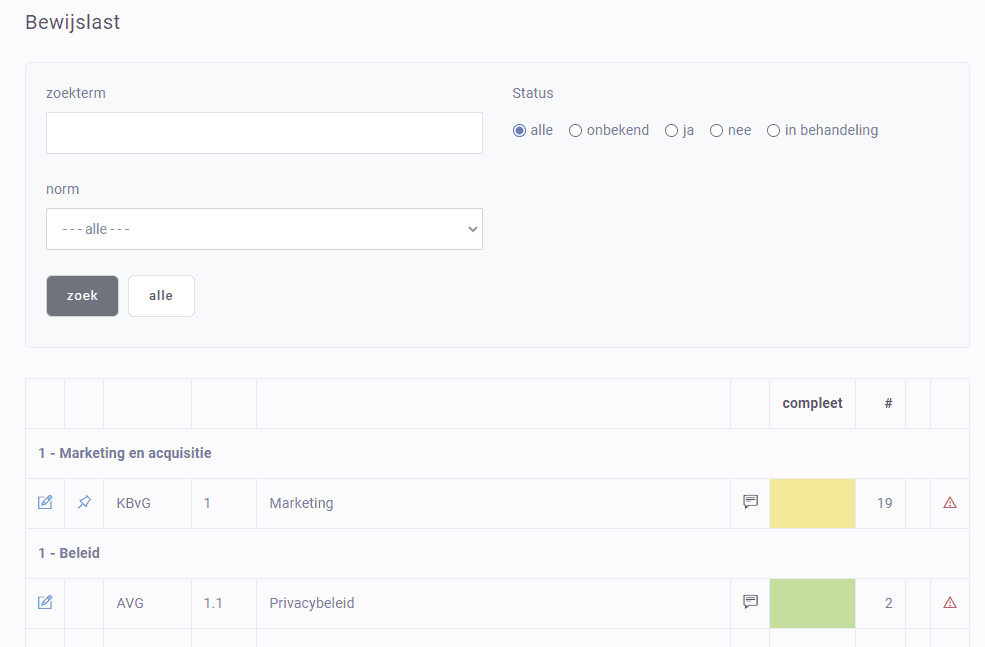Click the number '1.1' in the AVG row
Image resolution: width=985 pixels, height=647 pixels.
pos(213,603)
